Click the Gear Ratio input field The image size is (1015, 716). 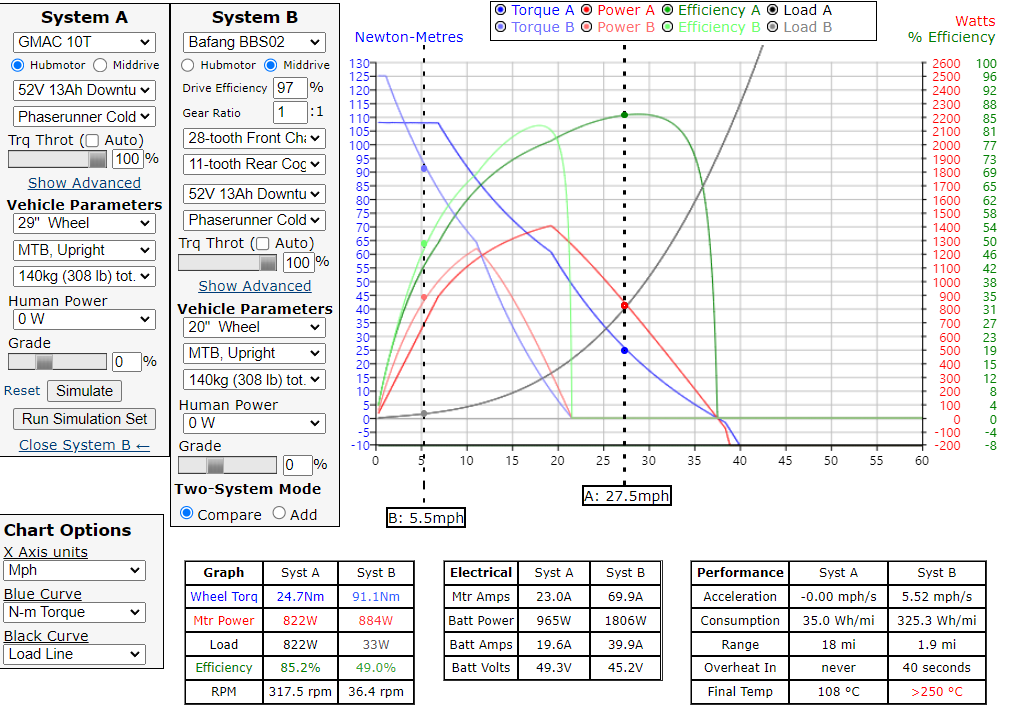290,113
